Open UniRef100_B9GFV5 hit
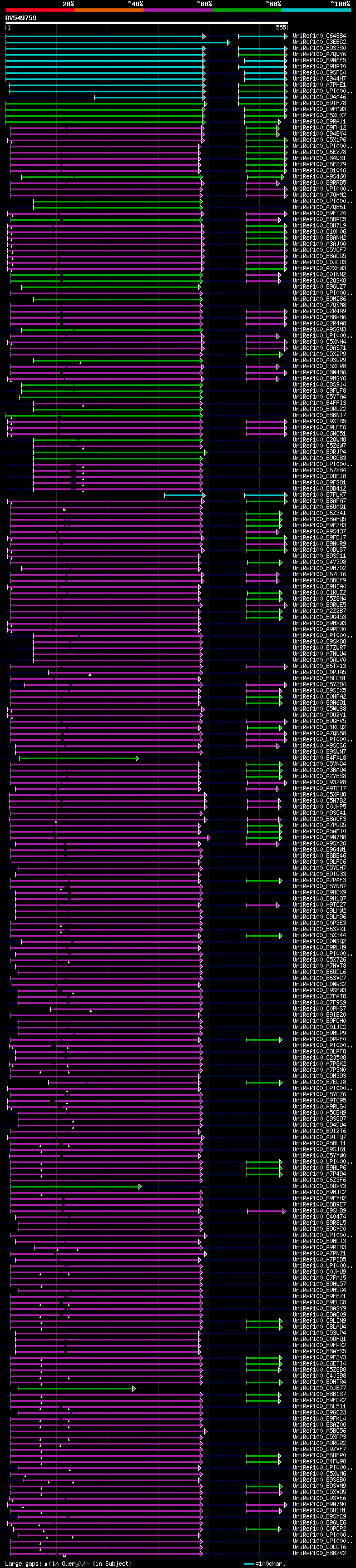The height and width of the screenshot is (1568, 356). point(319,721)
